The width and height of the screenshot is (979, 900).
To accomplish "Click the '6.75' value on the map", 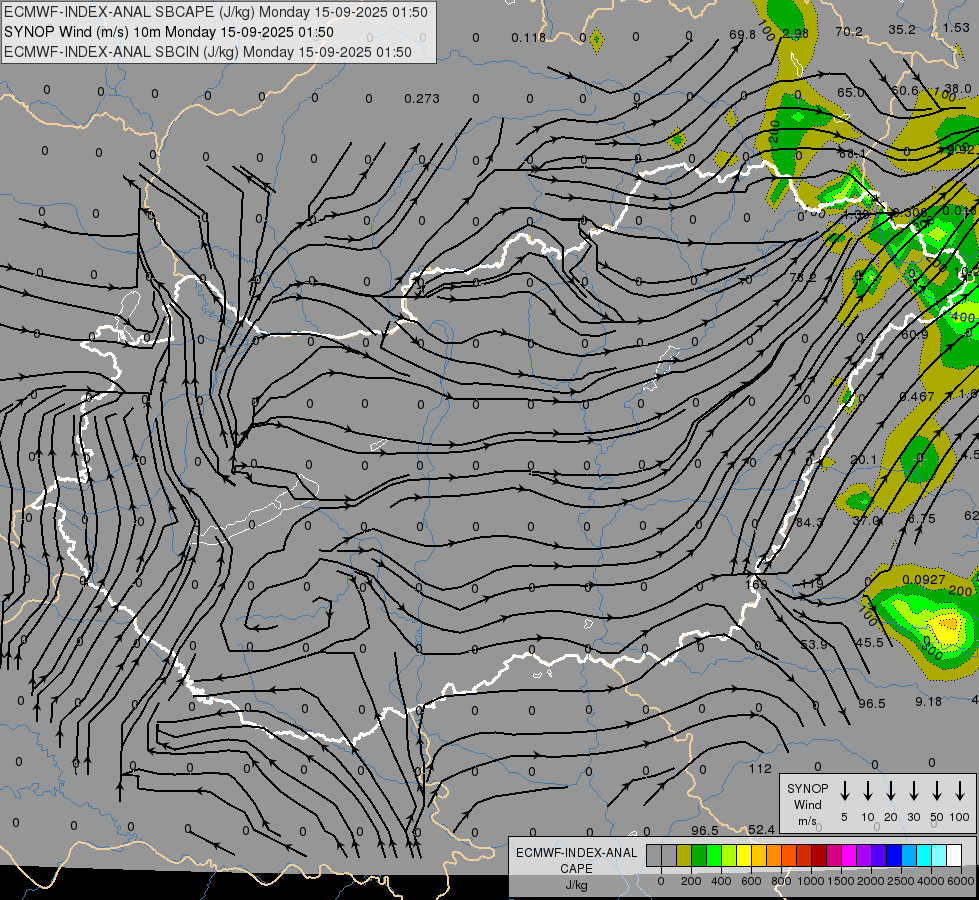I will point(922,519).
